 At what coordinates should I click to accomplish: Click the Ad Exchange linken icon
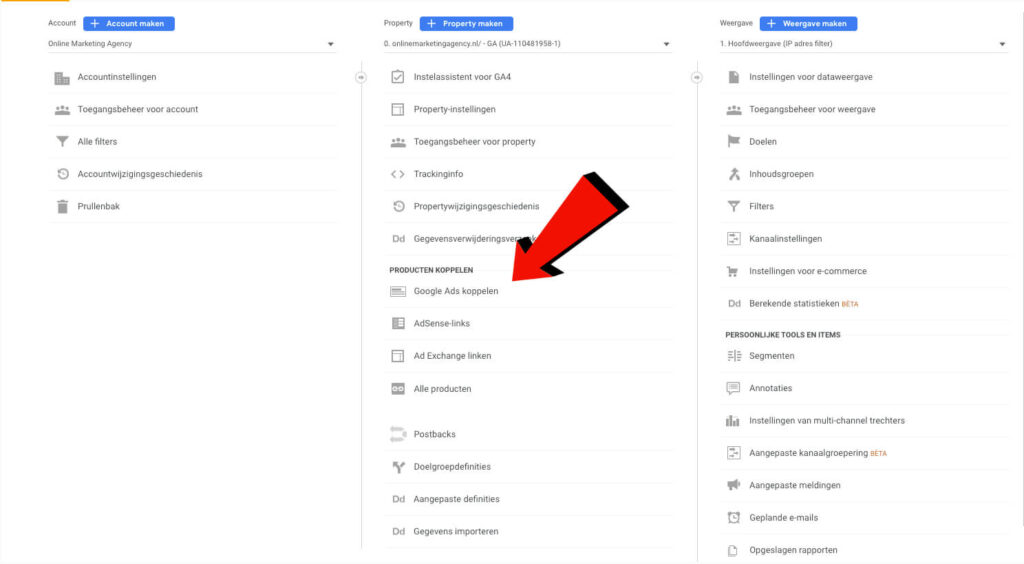coord(398,356)
